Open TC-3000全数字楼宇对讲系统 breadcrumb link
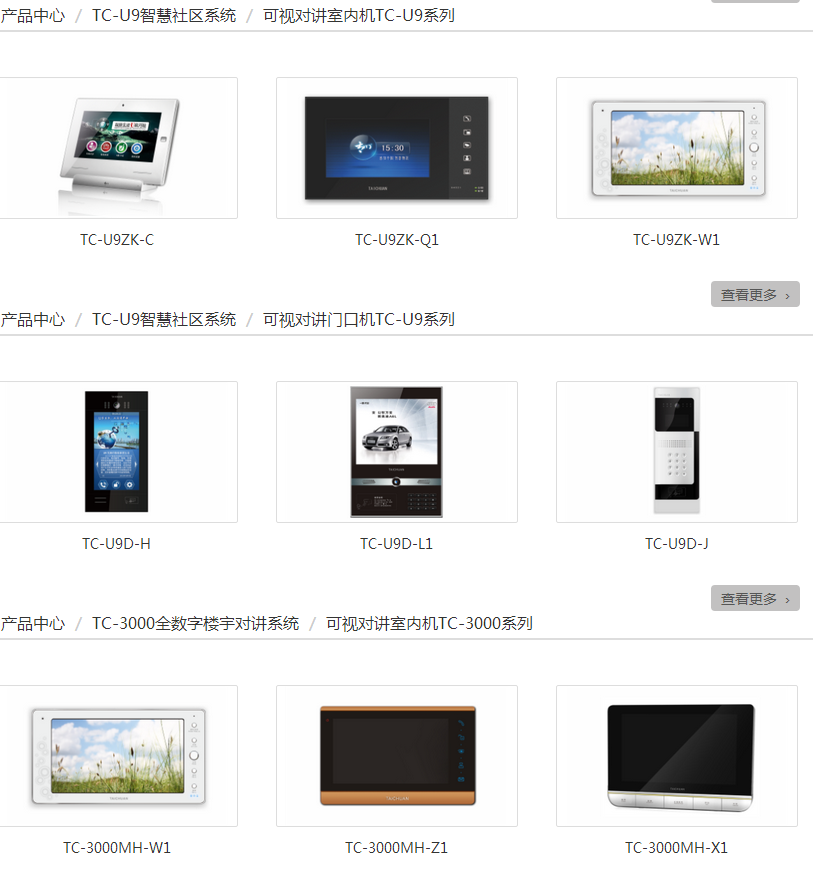Viewport: 813px width, 869px height. tap(196, 624)
